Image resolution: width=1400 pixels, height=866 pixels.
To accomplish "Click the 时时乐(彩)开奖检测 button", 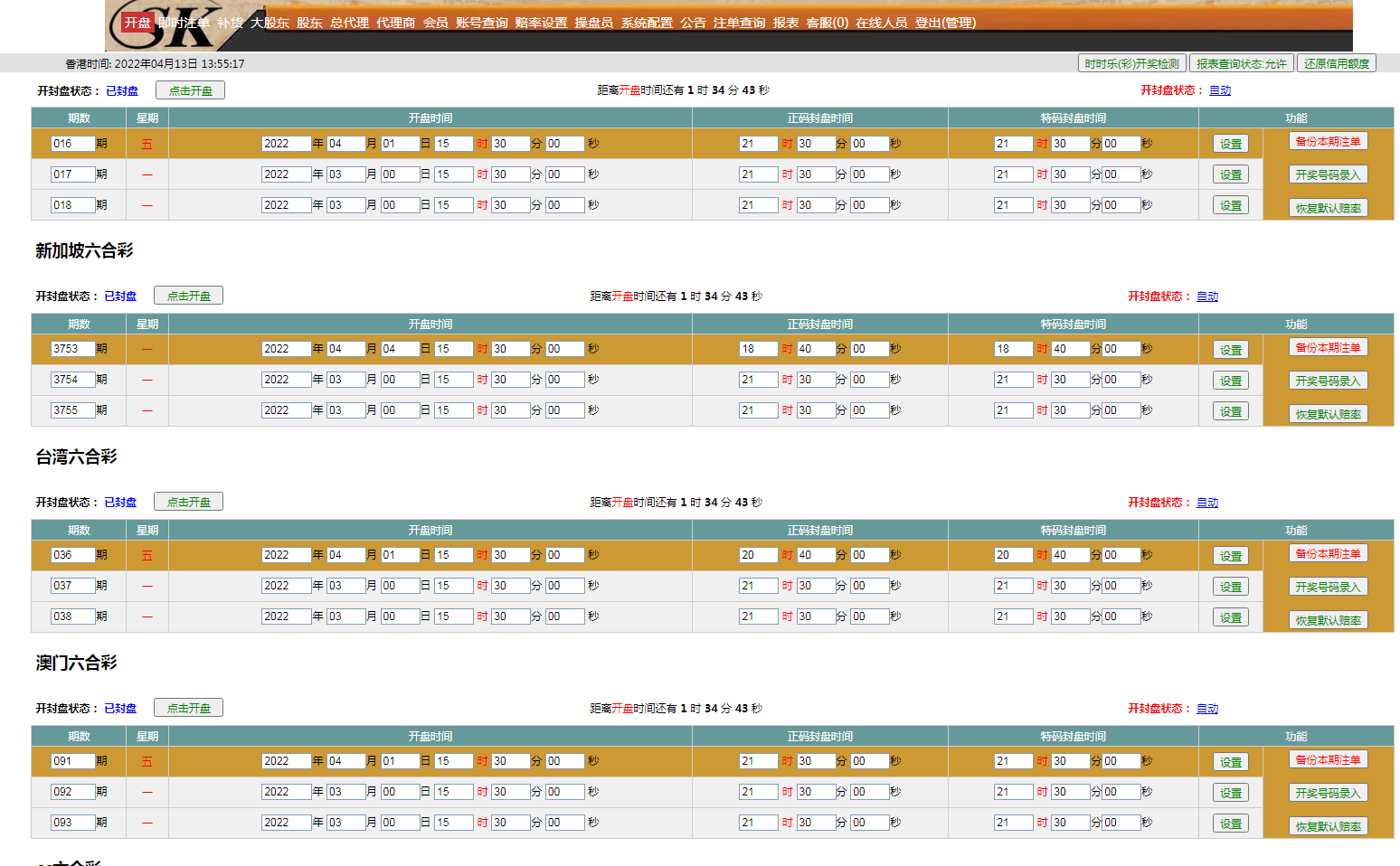I will 1132,63.
